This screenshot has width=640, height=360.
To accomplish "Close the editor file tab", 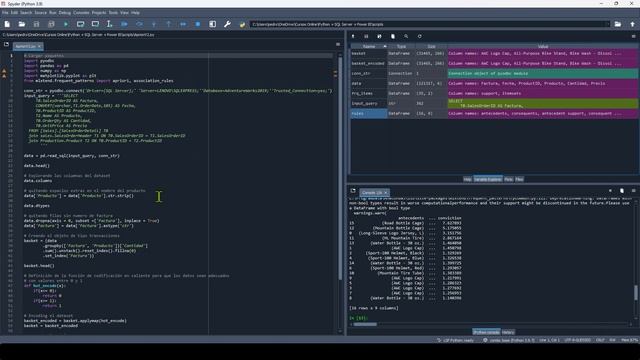I will click(39, 47).
